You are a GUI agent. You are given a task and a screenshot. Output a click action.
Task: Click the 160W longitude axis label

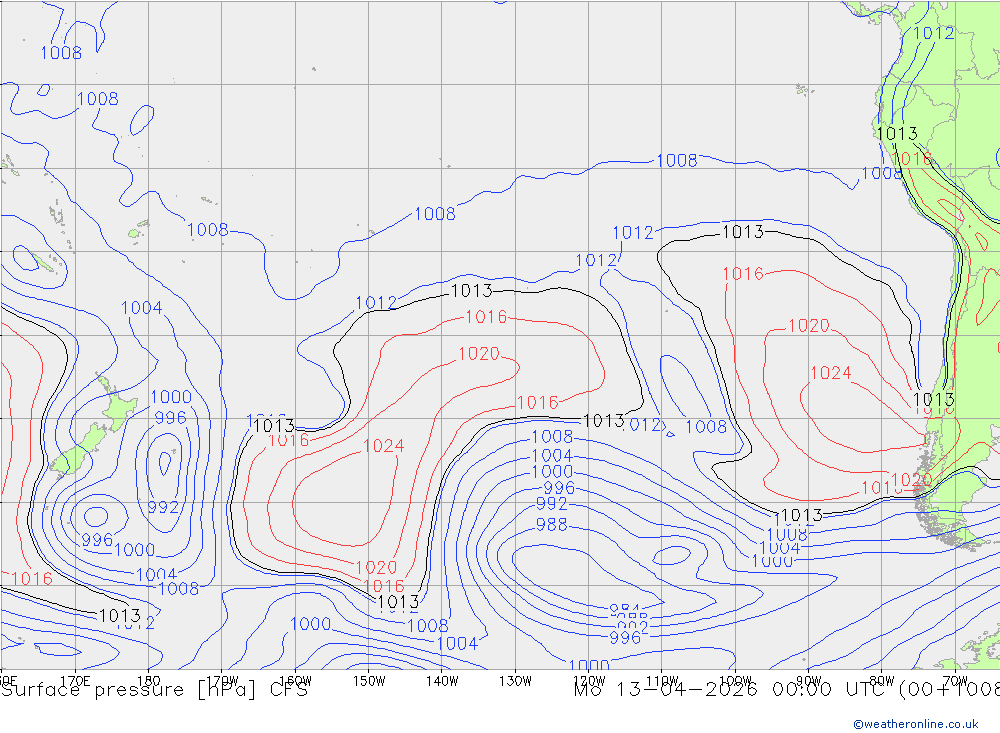(x=295, y=681)
